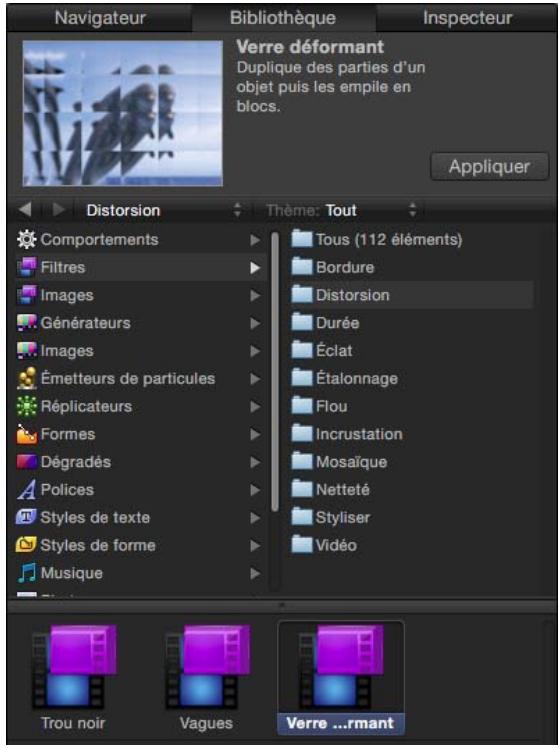This screenshot has width=560, height=748.
Task: Expand the Réplicateurs arrow
Action: click(255, 406)
